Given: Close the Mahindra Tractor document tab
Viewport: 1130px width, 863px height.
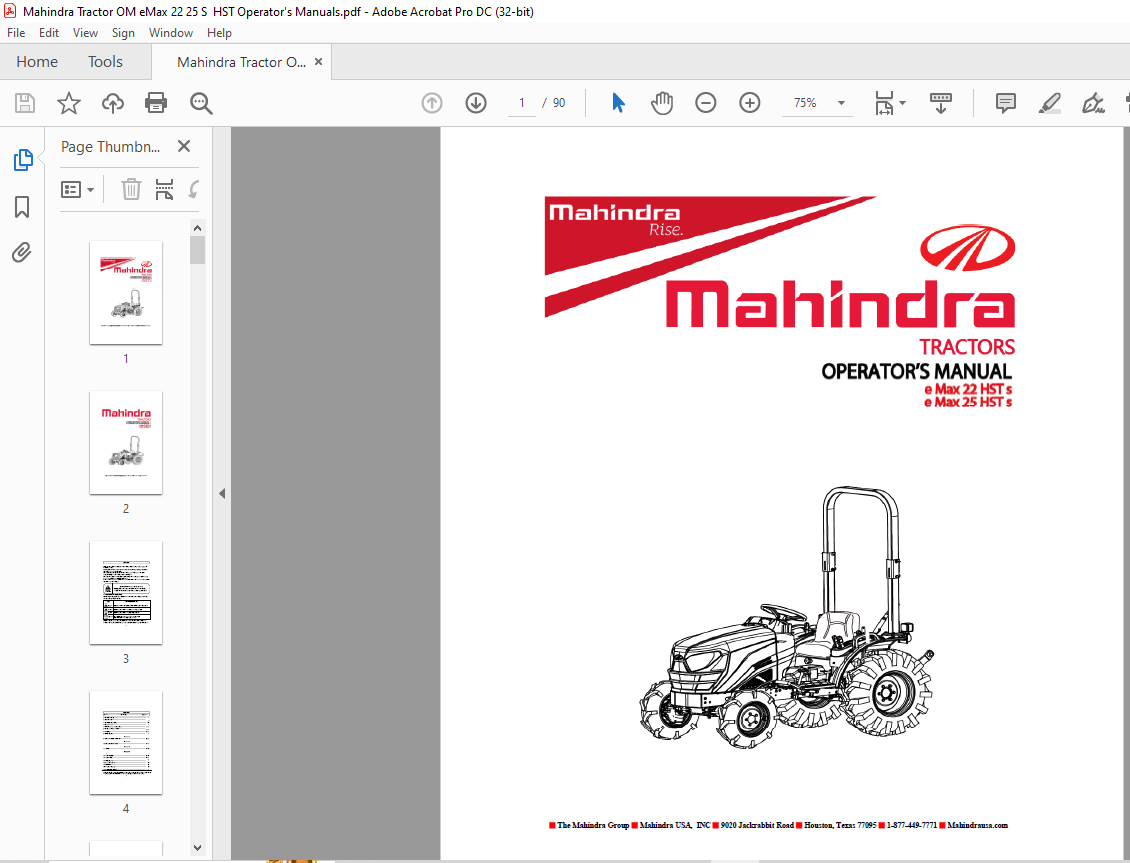Looking at the screenshot, I should [319, 62].
